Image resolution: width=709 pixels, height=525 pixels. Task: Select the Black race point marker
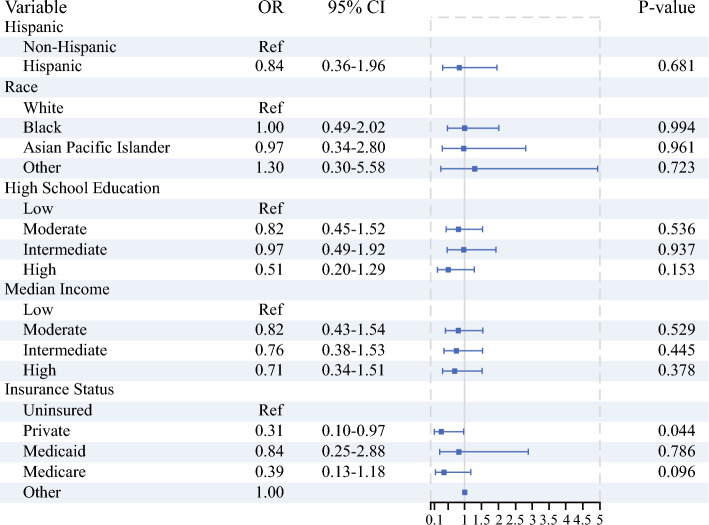465,128
